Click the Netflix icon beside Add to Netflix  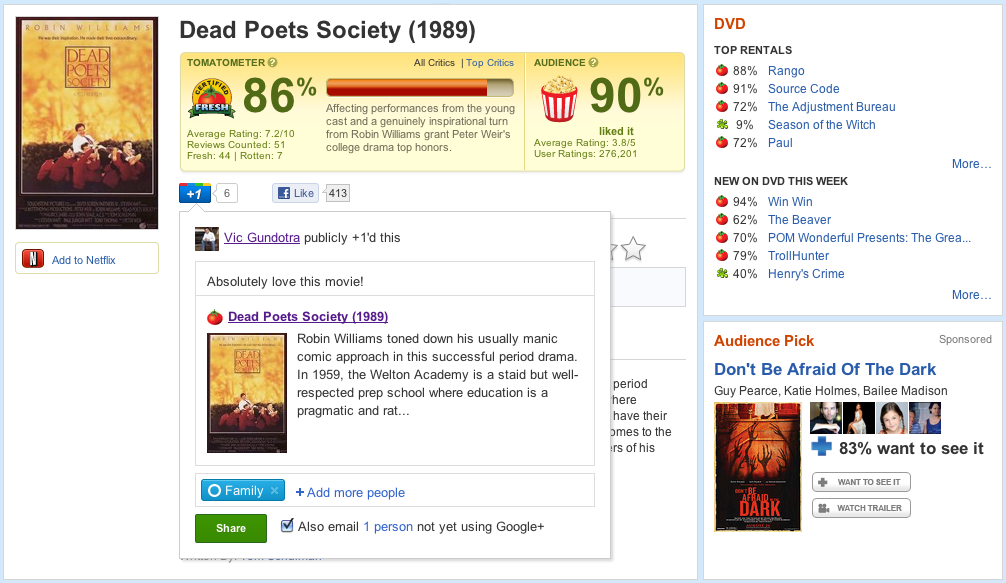33,259
